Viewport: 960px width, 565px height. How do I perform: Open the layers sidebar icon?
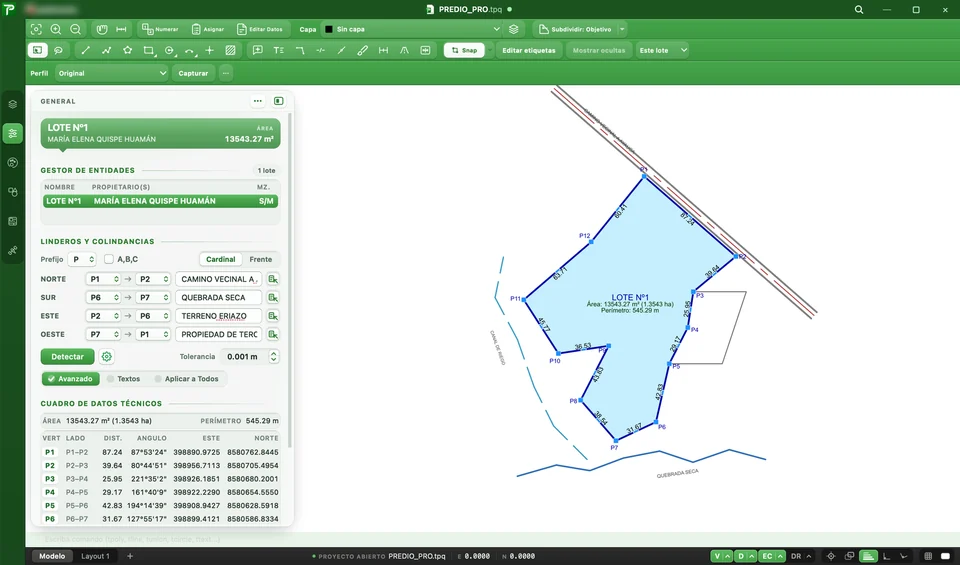coord(13,104)
